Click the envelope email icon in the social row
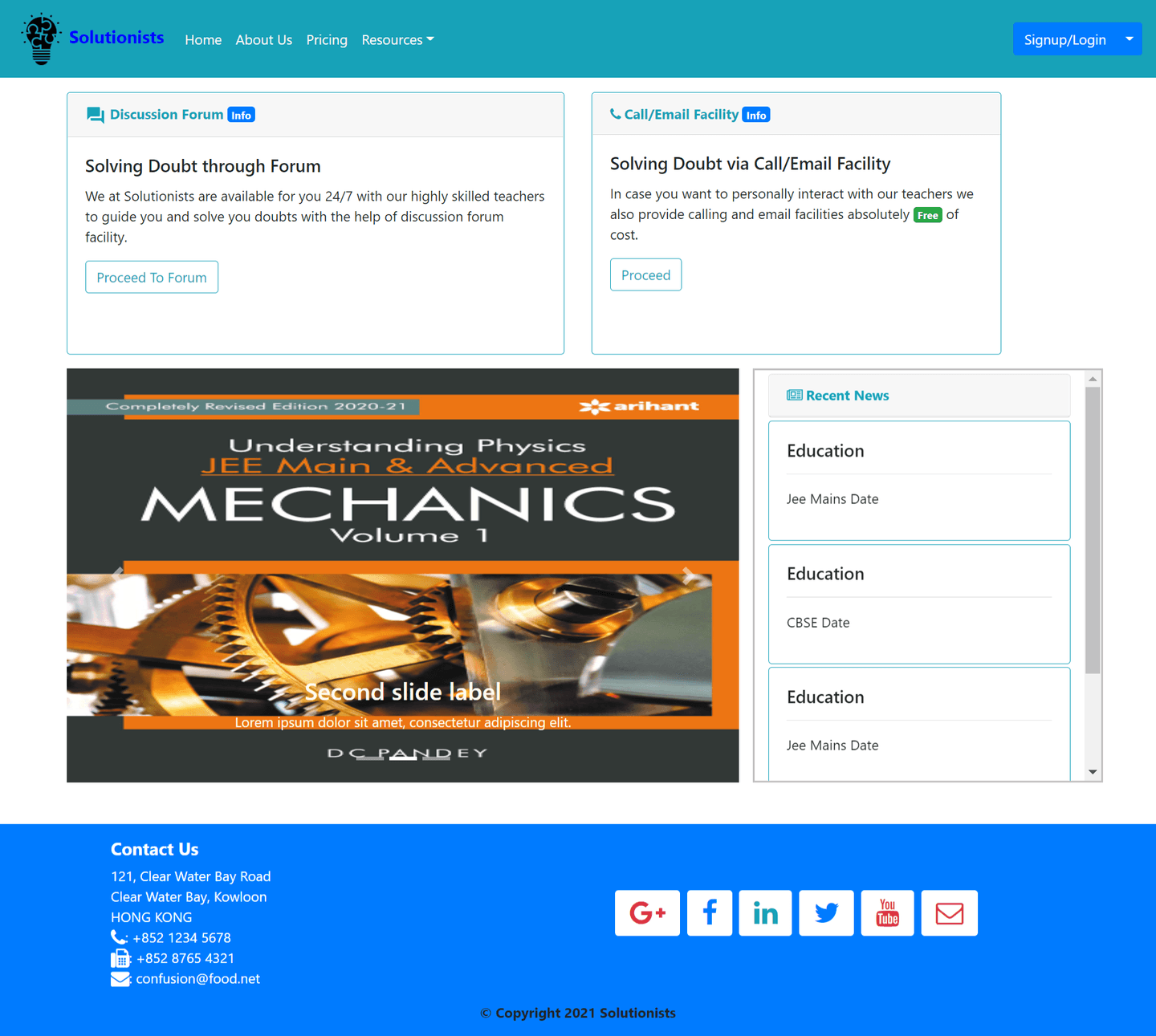Viewport: 1156px width, 1036px height. coord(950,912)
